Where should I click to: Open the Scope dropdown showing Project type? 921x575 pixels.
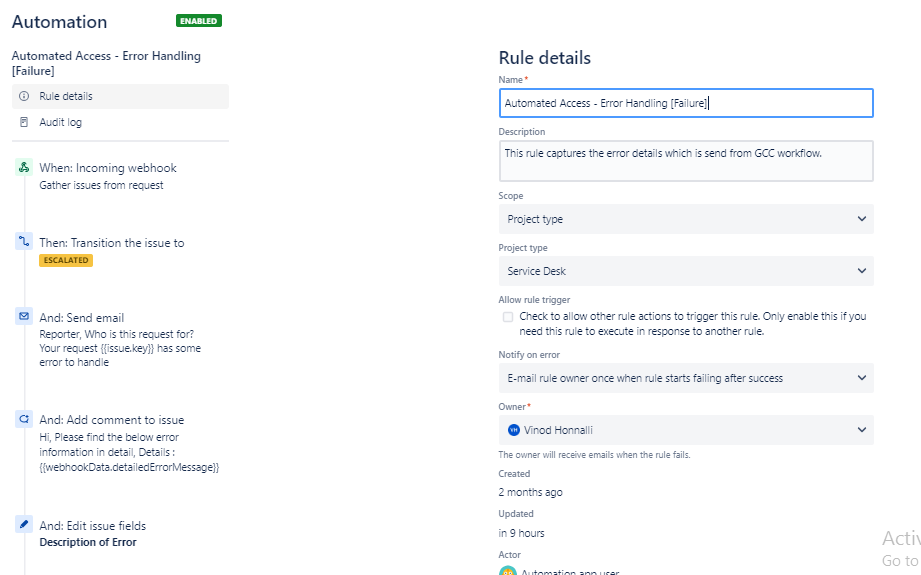tap(686, 219)
